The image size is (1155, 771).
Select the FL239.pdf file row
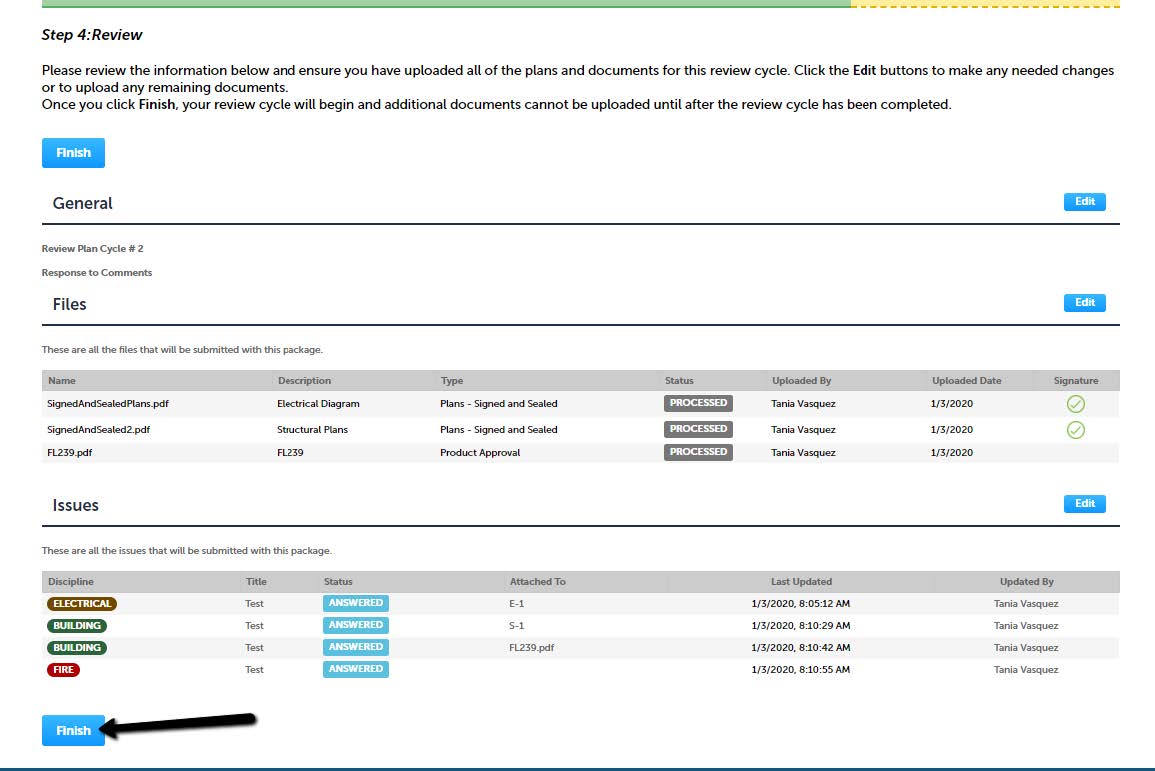click(x=70, y=453)
